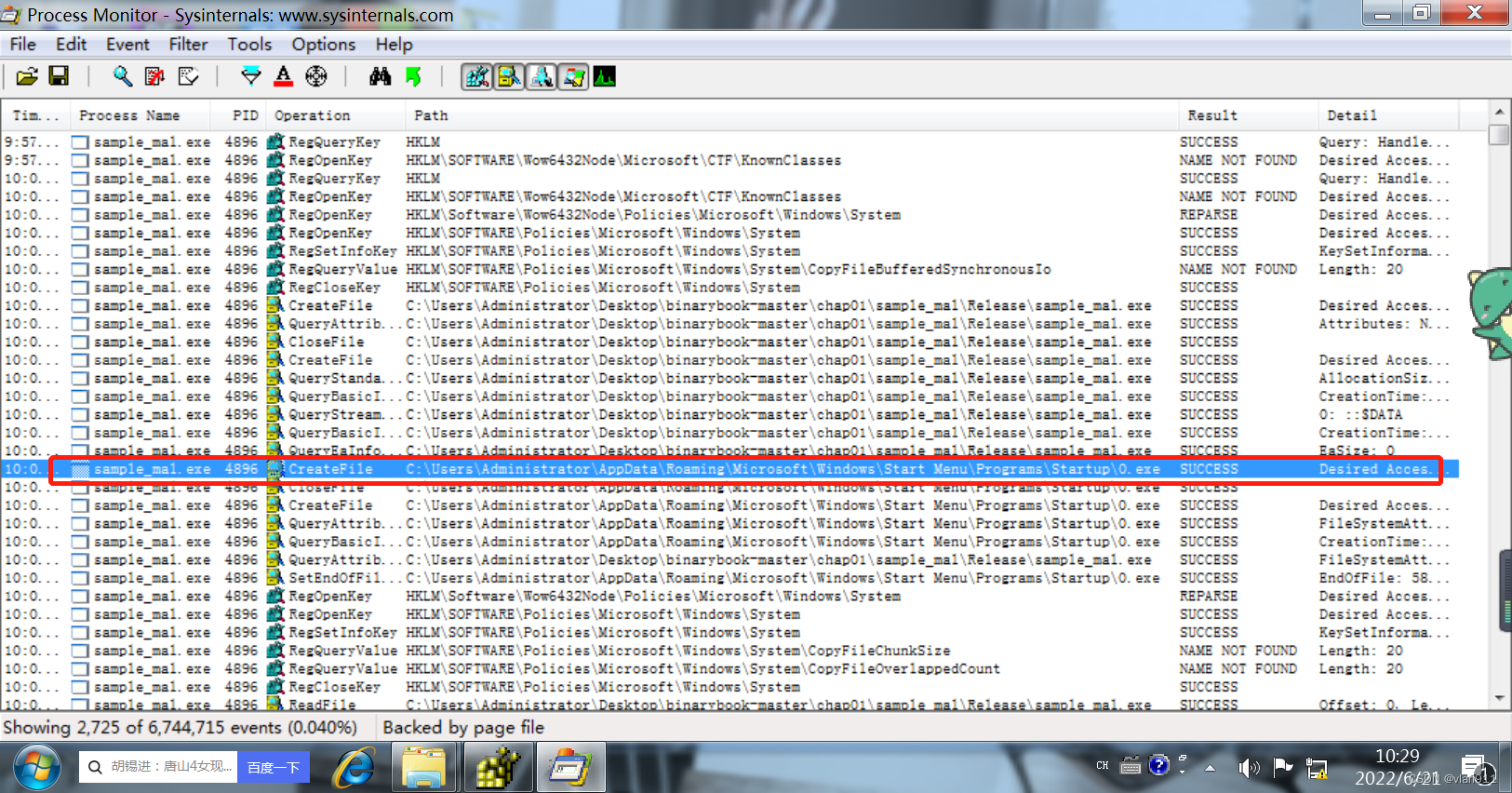The height and width of the screenshot is (793, 1512).
Task: Open the Edit menu
Action: (x=71, y=44)
